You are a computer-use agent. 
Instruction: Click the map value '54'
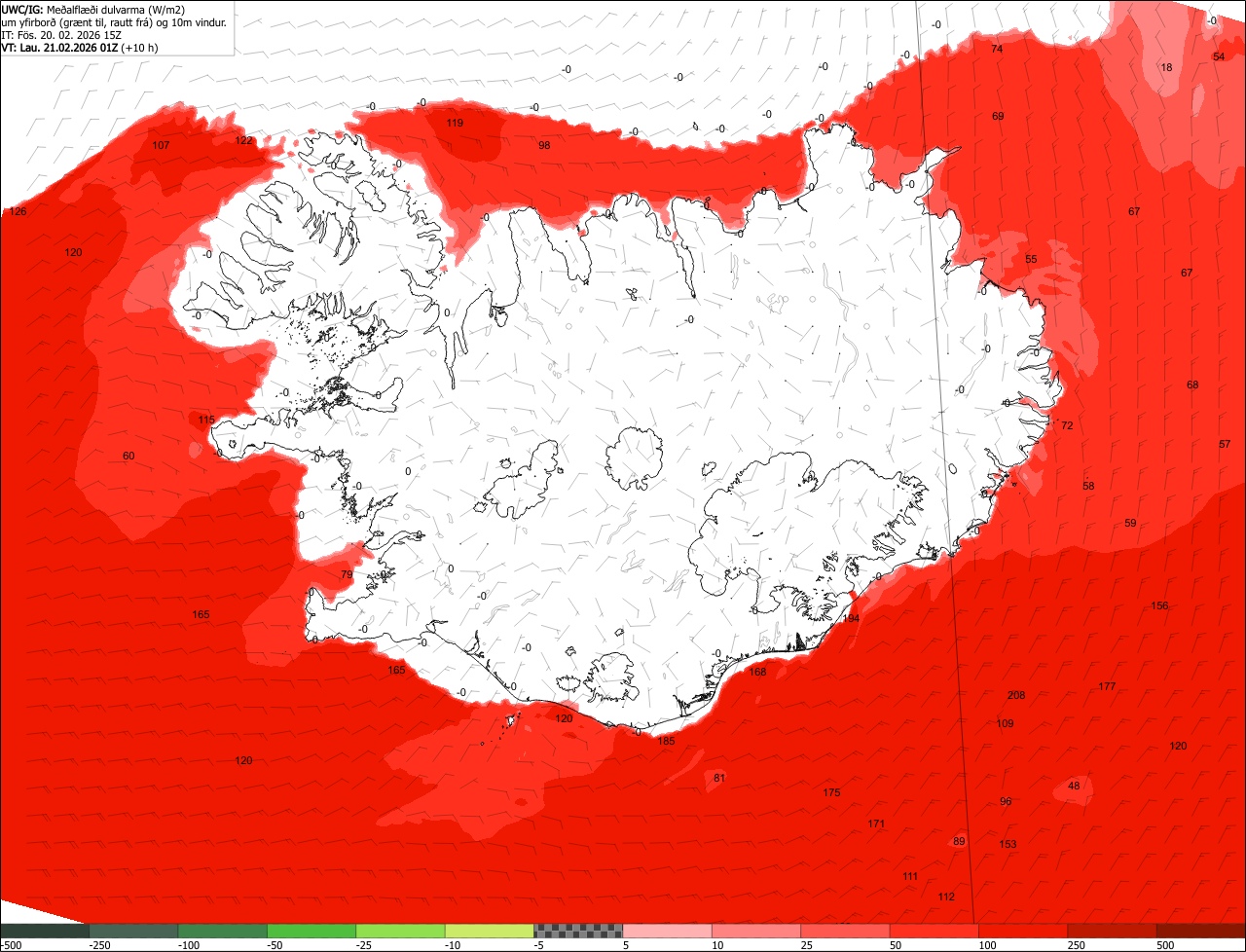tap(1219, 56)
